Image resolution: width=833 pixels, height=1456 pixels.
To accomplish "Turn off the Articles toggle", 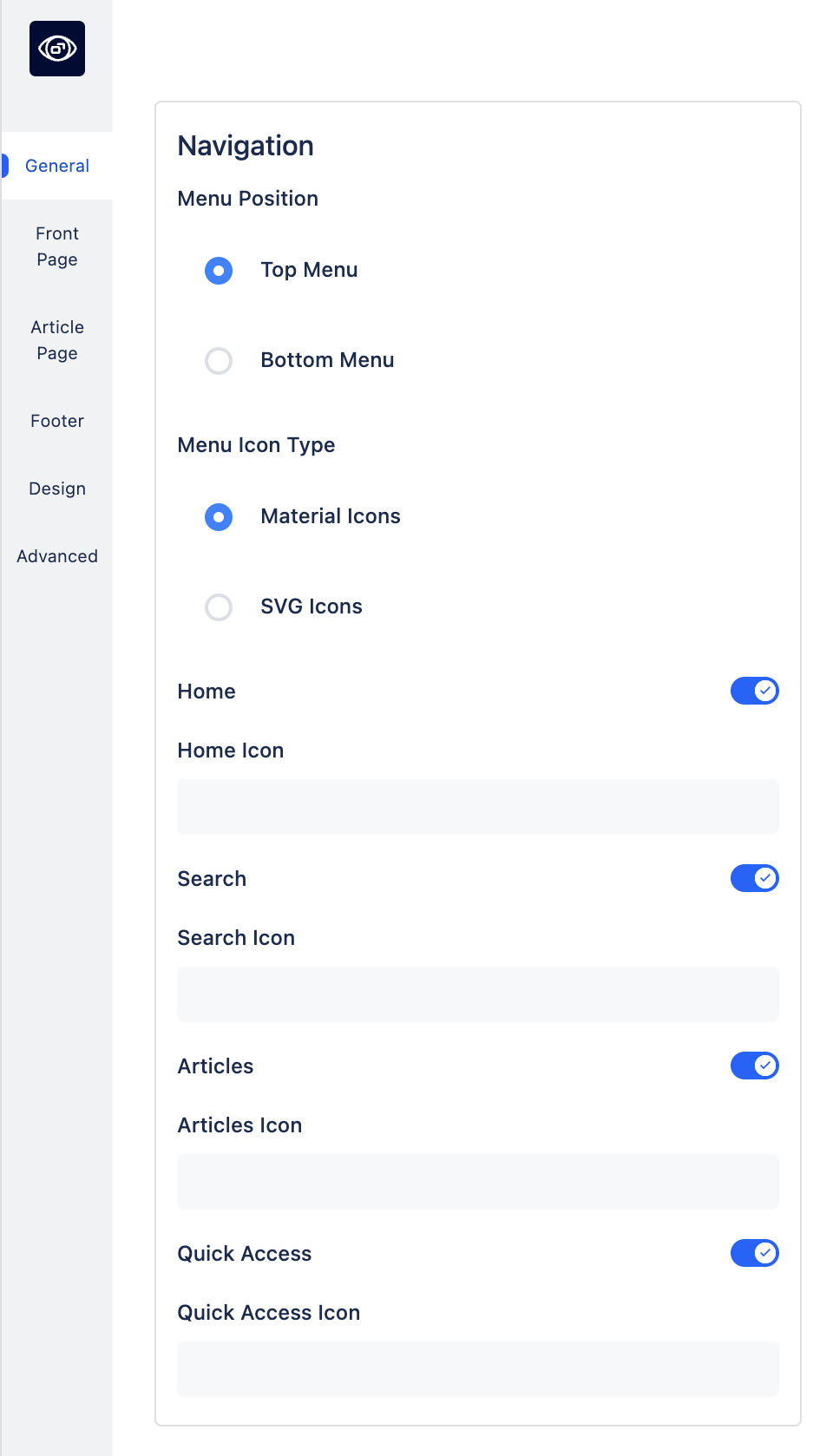I will pos(754,1066).
